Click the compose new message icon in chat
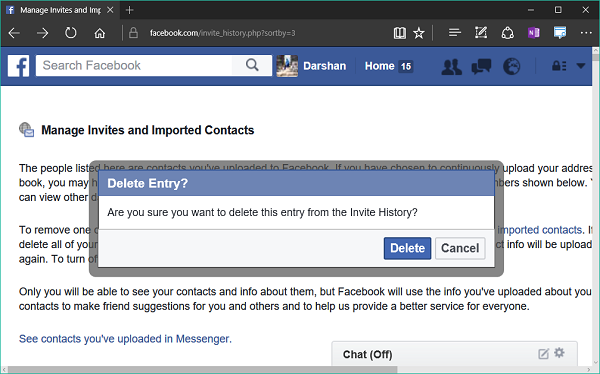This screenshot has height=374, width=600. pos(543,354)
